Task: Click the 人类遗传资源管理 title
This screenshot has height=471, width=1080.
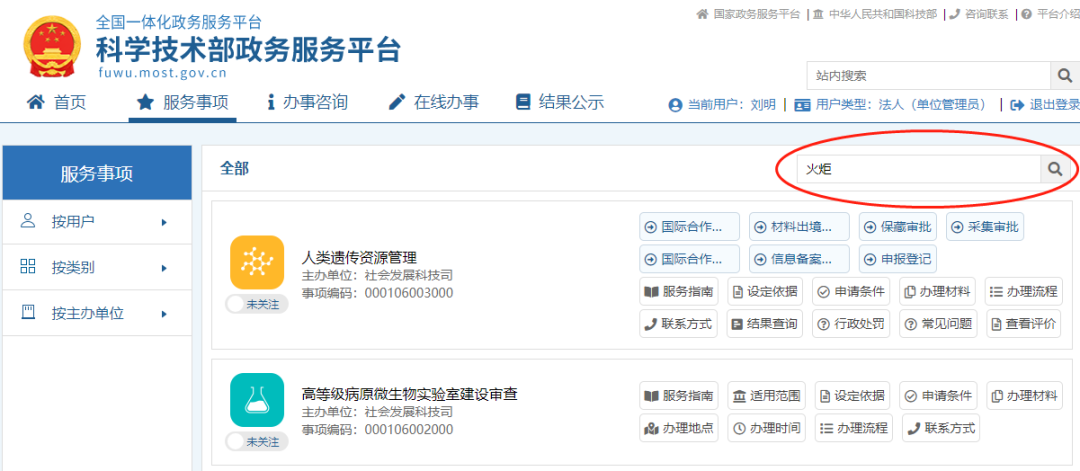Action: pyautogui.click(x=360, y=258)
